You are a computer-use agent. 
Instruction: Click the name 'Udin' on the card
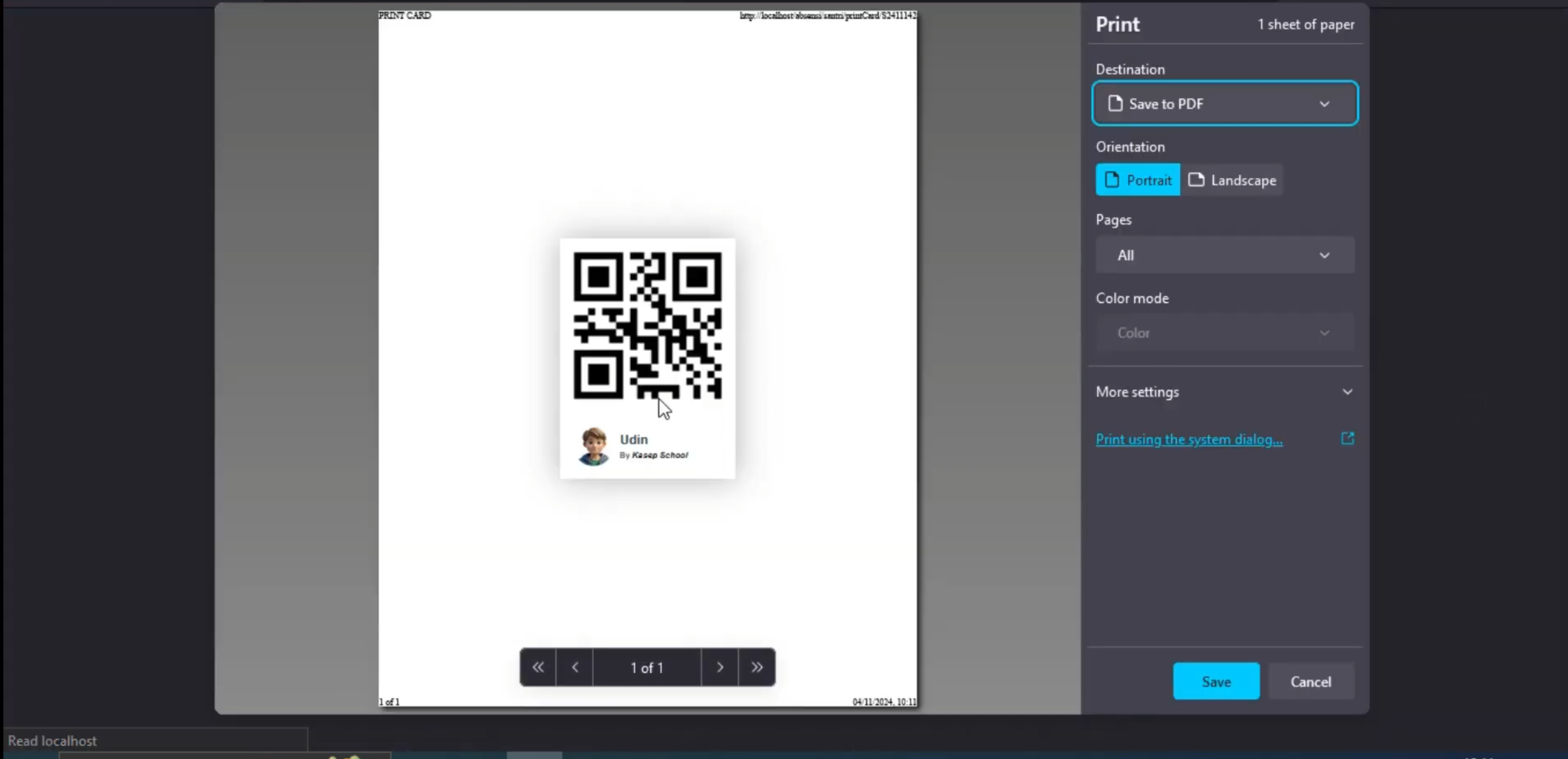coord(633,439)
